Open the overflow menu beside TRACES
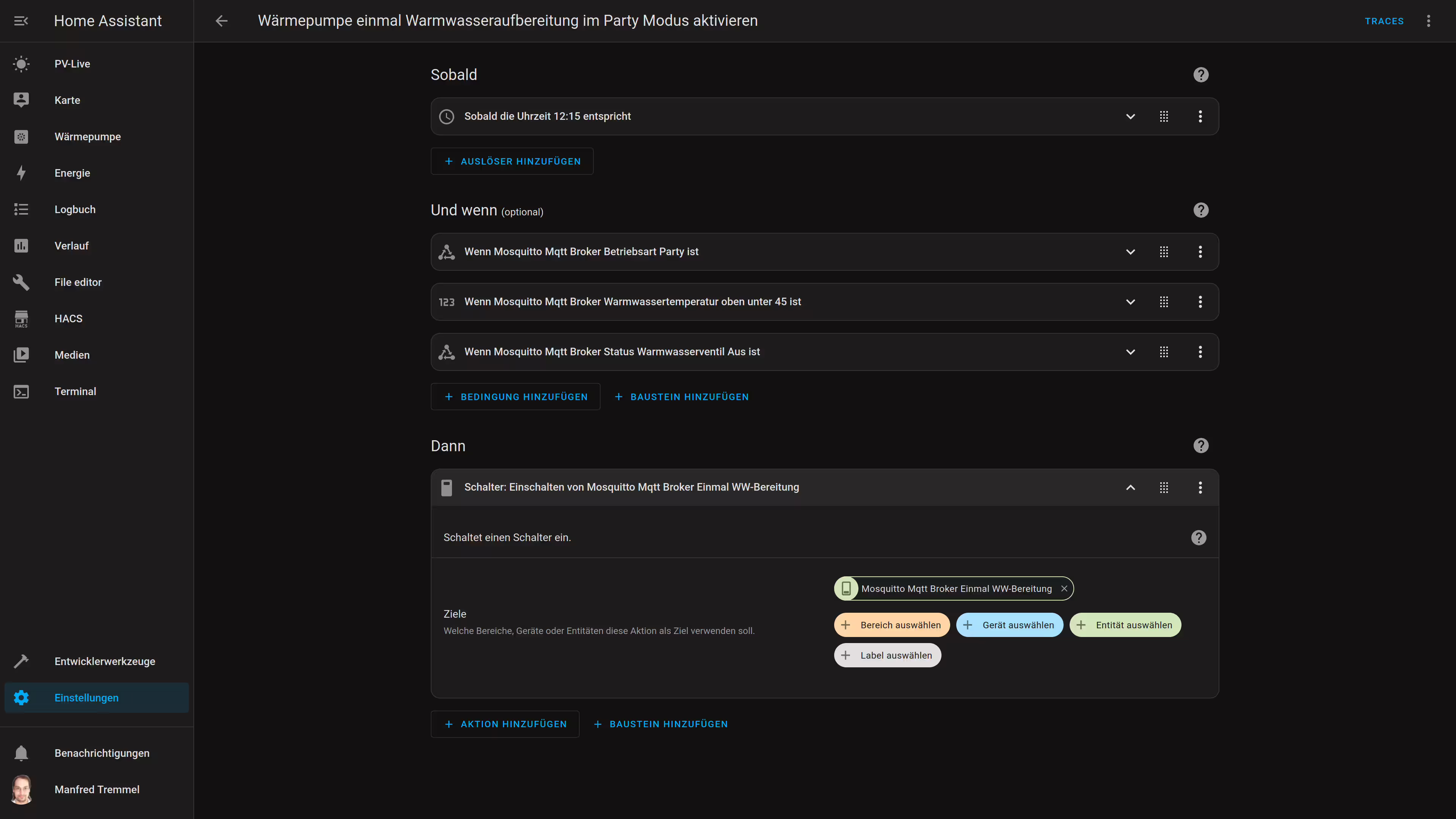 point(1428,21)
